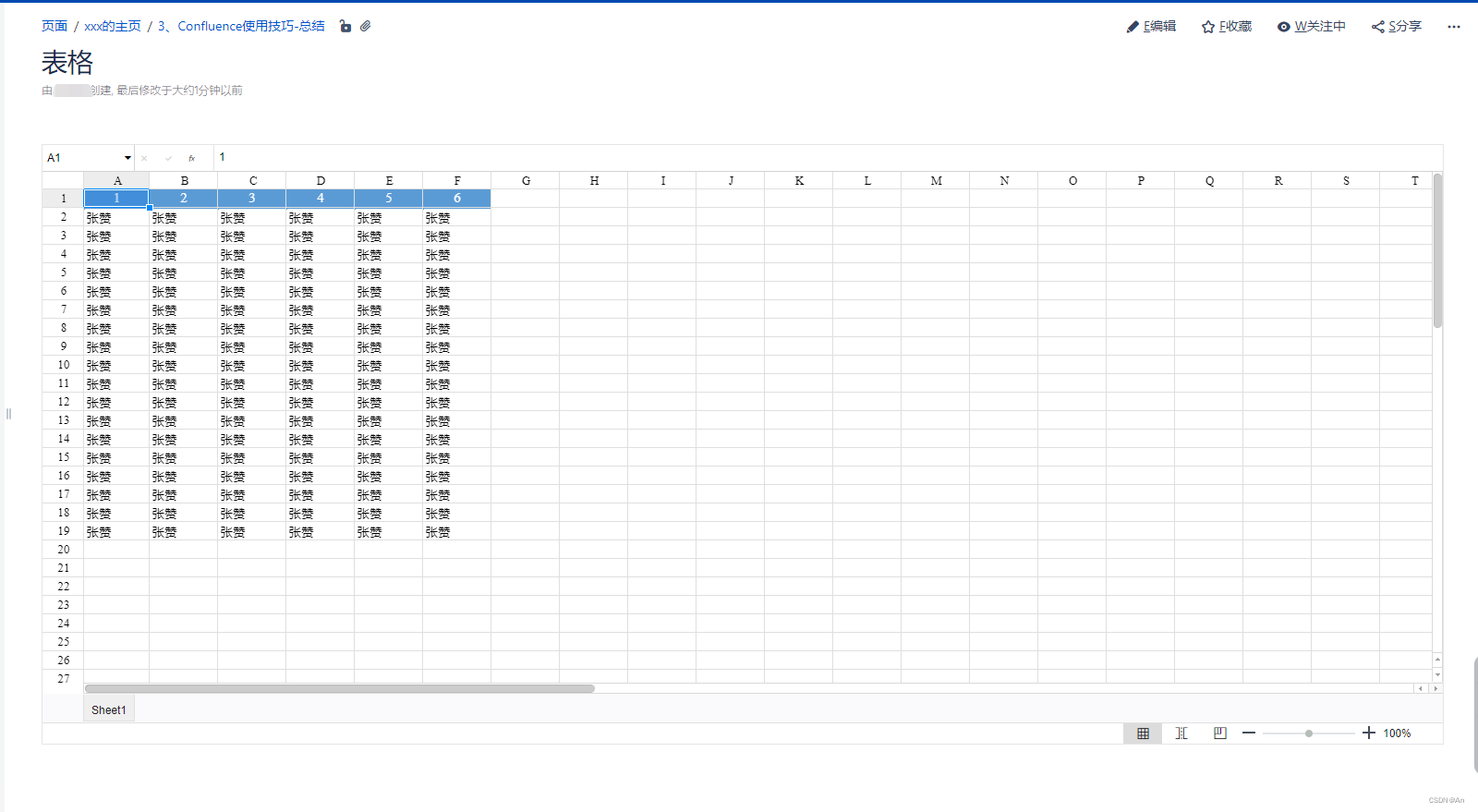Click the 收藏 Favorite button label
Screen dimensions: 1478x812
(x=1236, y=27)
